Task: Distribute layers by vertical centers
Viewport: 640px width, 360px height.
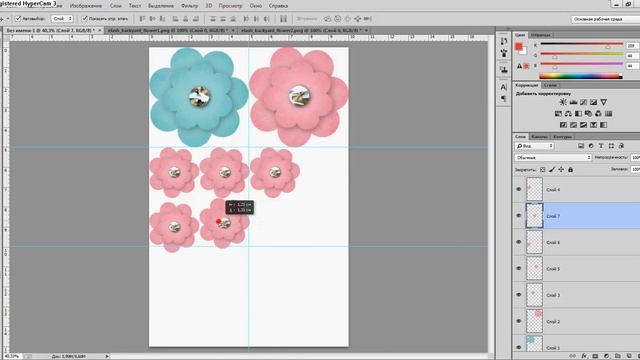Action: click(223, 19)
